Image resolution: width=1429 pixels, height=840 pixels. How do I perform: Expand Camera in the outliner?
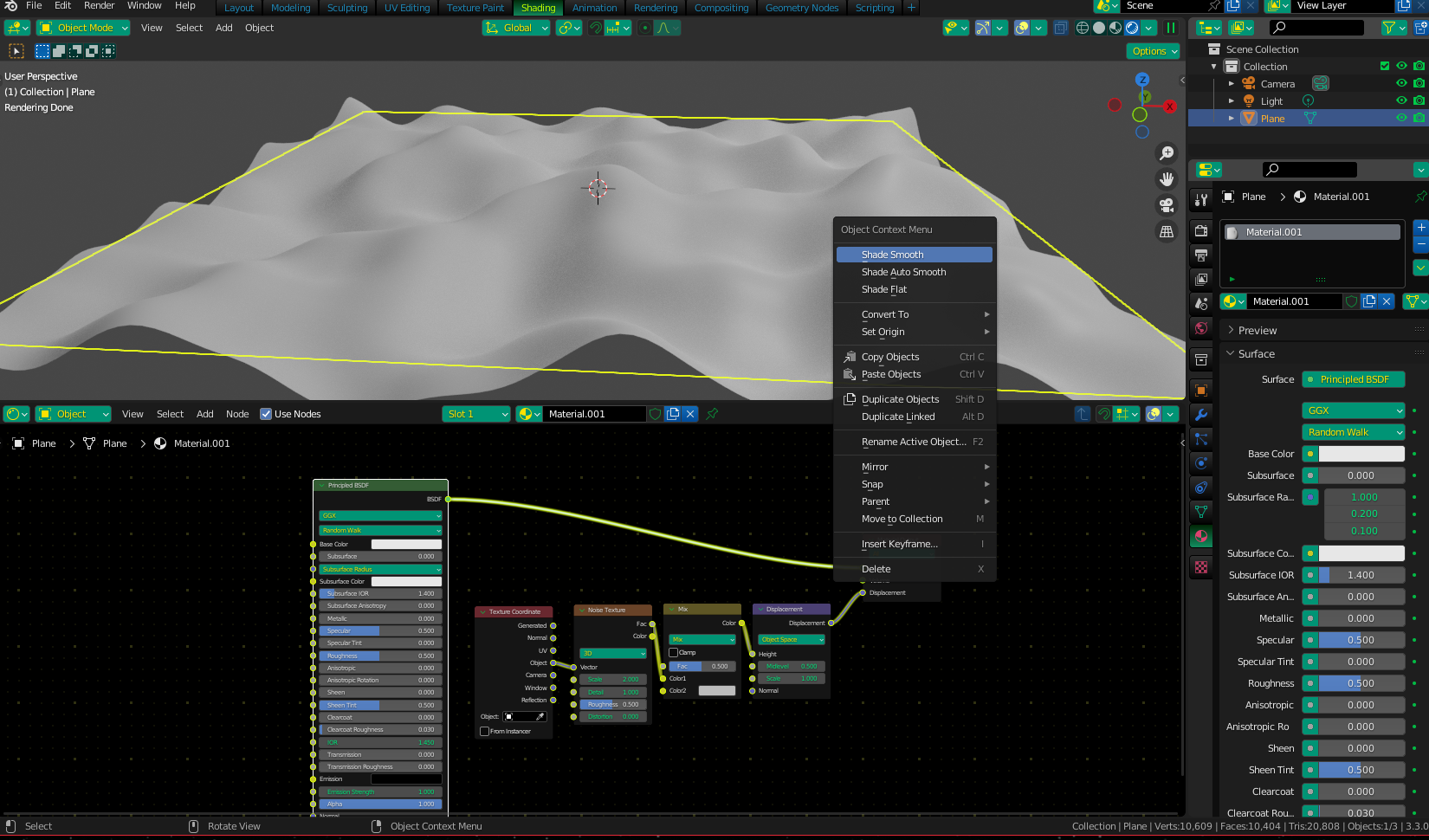pos(1232,84)
